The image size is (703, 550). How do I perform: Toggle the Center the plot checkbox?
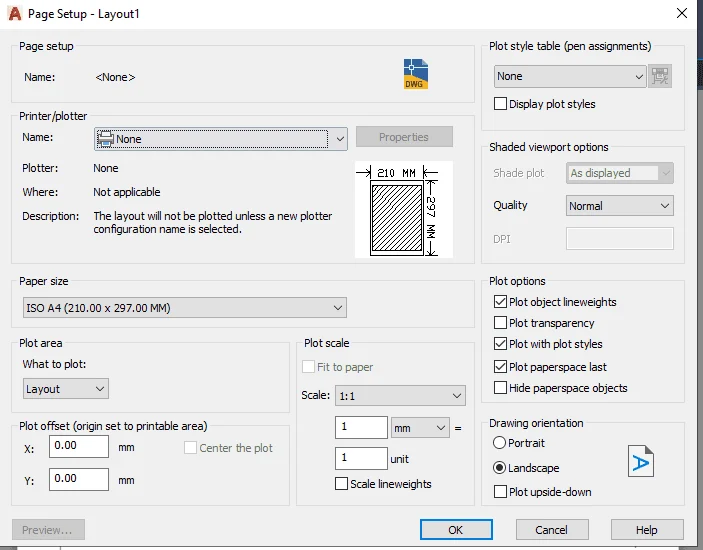pos(190,447)
